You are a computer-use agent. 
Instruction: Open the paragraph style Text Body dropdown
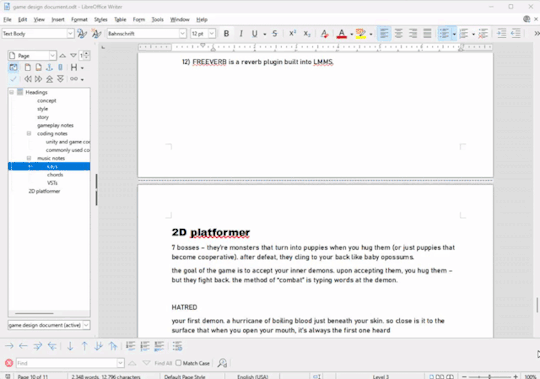pyautogui.click(x=70, y=33)
